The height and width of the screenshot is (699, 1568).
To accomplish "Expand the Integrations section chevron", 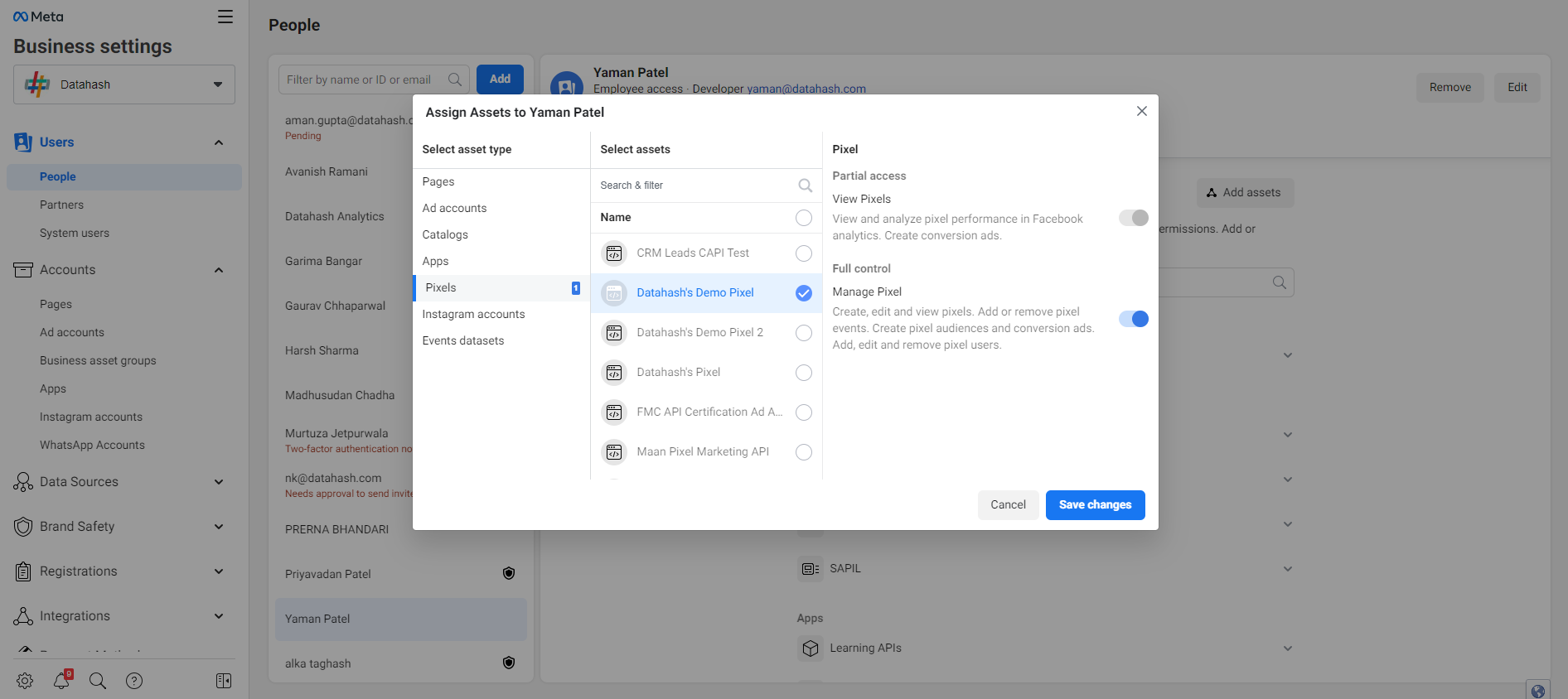I will pyautogui.click(x=219, y=616).
